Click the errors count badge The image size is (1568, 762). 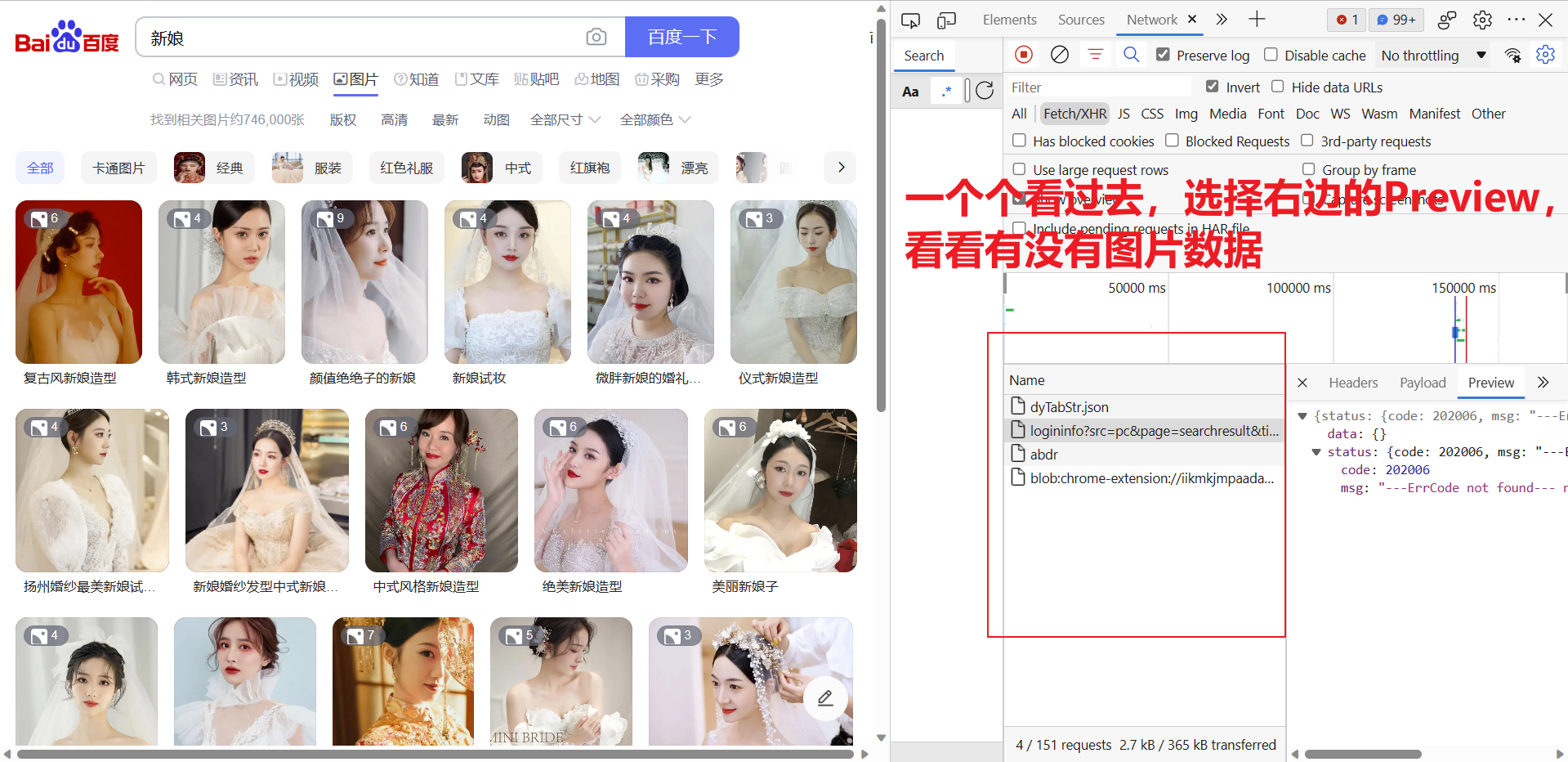pos(1347,20)
